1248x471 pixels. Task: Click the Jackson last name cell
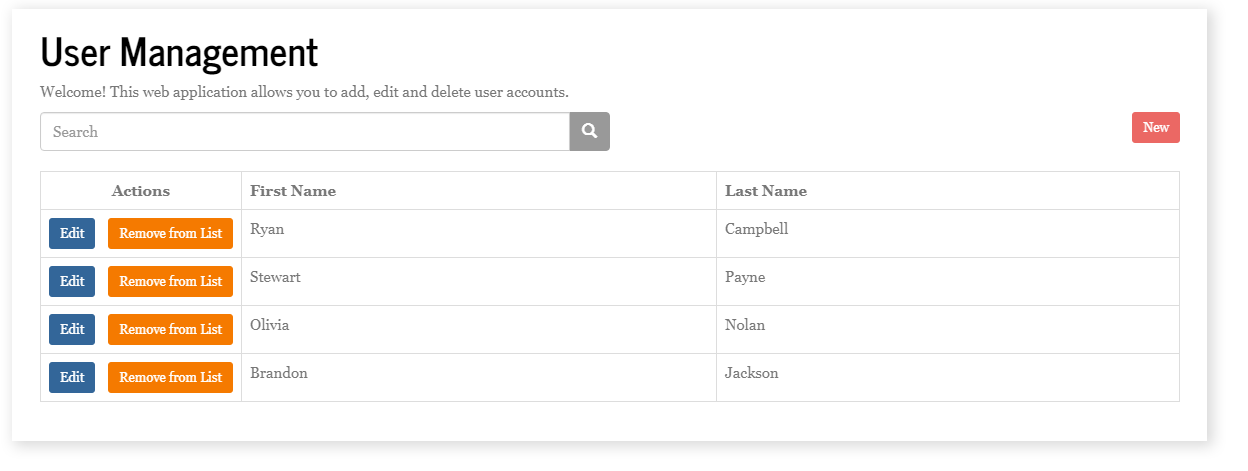coord(751,373)
